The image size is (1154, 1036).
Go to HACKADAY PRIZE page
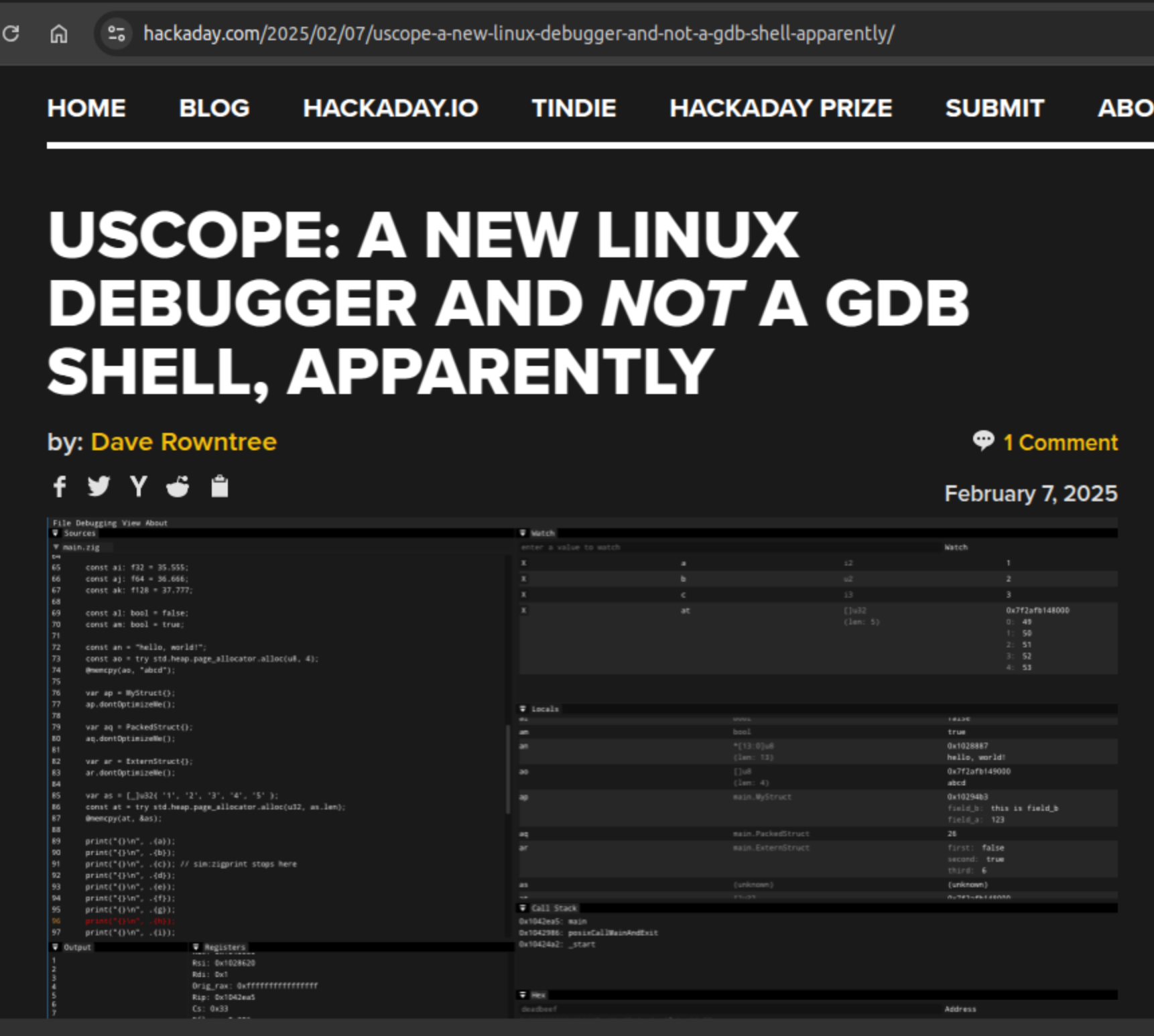(x=781, y=108)
